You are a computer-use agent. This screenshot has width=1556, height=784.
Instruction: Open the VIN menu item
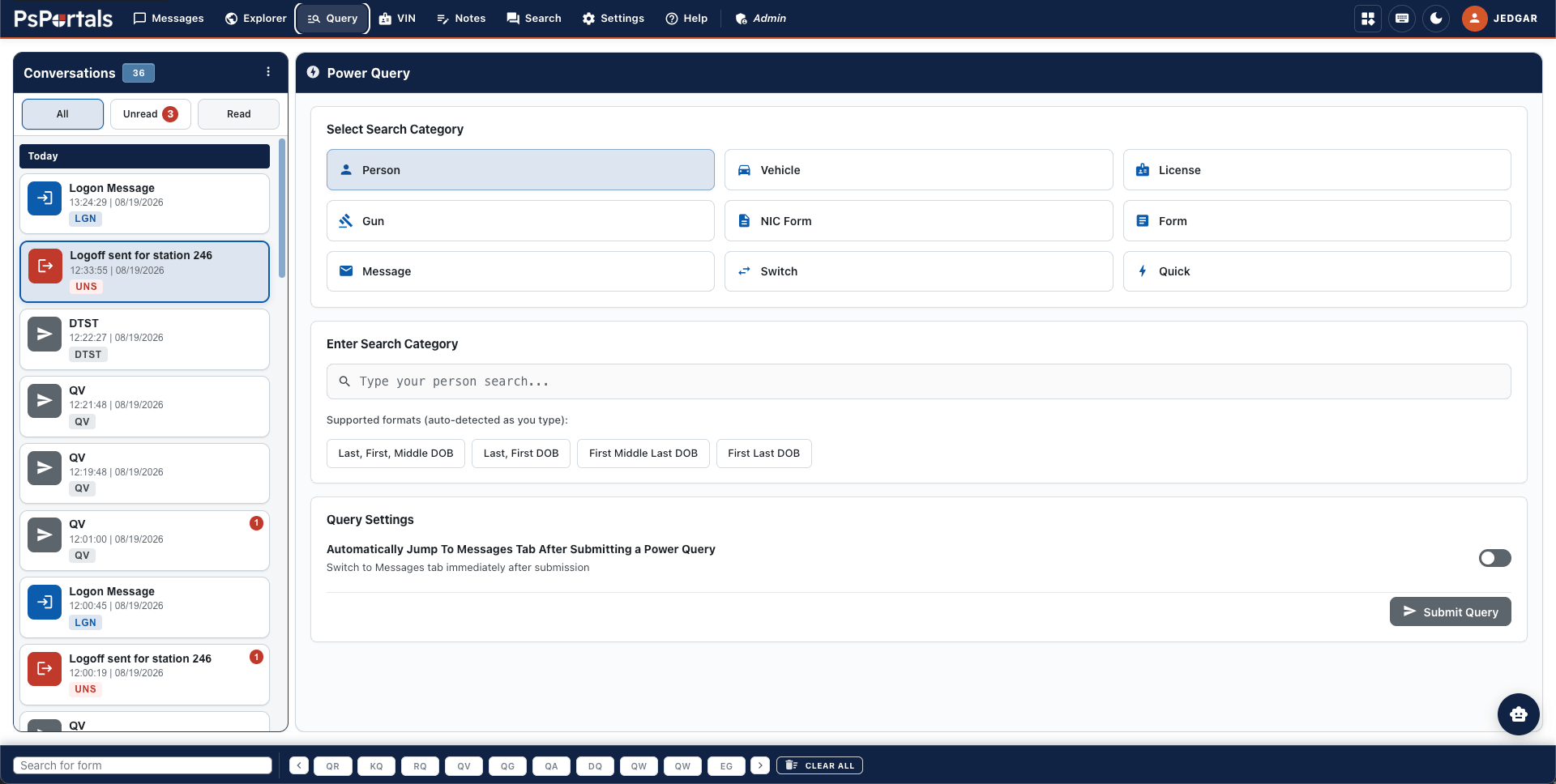tap(397, 19)
